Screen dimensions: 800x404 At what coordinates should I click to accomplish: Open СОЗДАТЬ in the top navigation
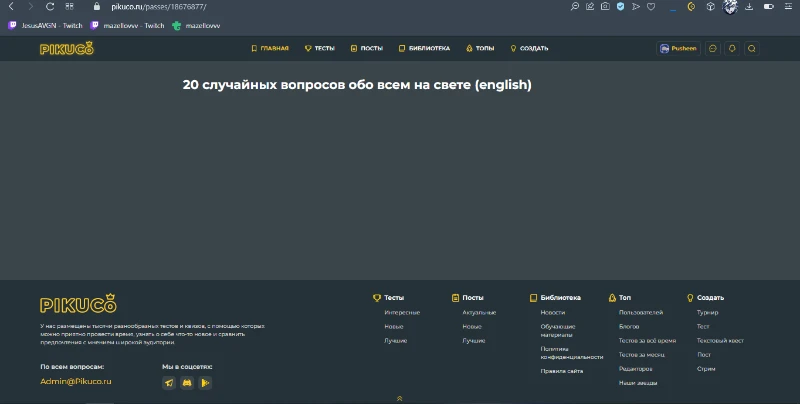[x=529, y=48]
